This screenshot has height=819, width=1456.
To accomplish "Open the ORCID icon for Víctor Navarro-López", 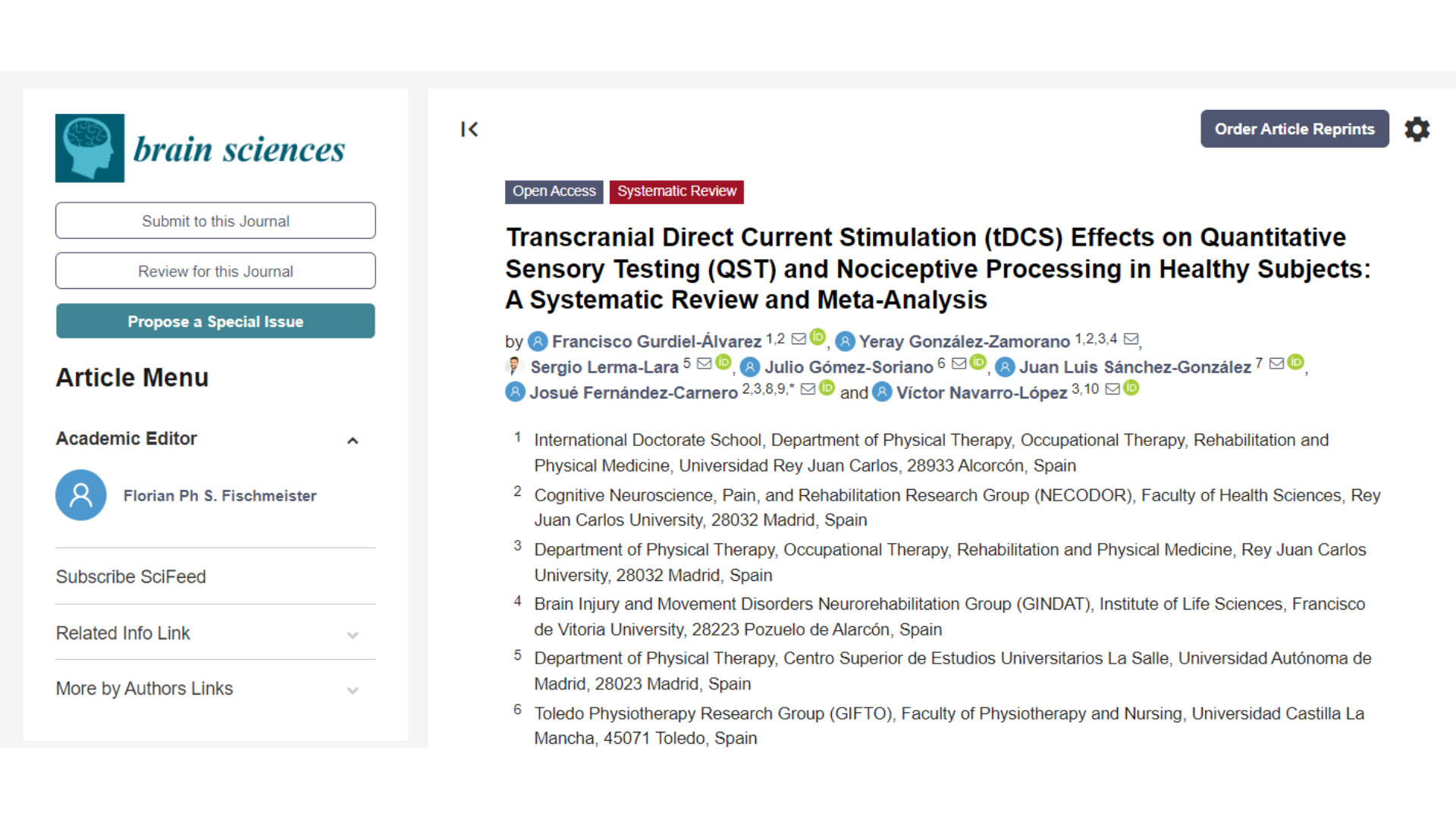I will [x=1131, y=388].
